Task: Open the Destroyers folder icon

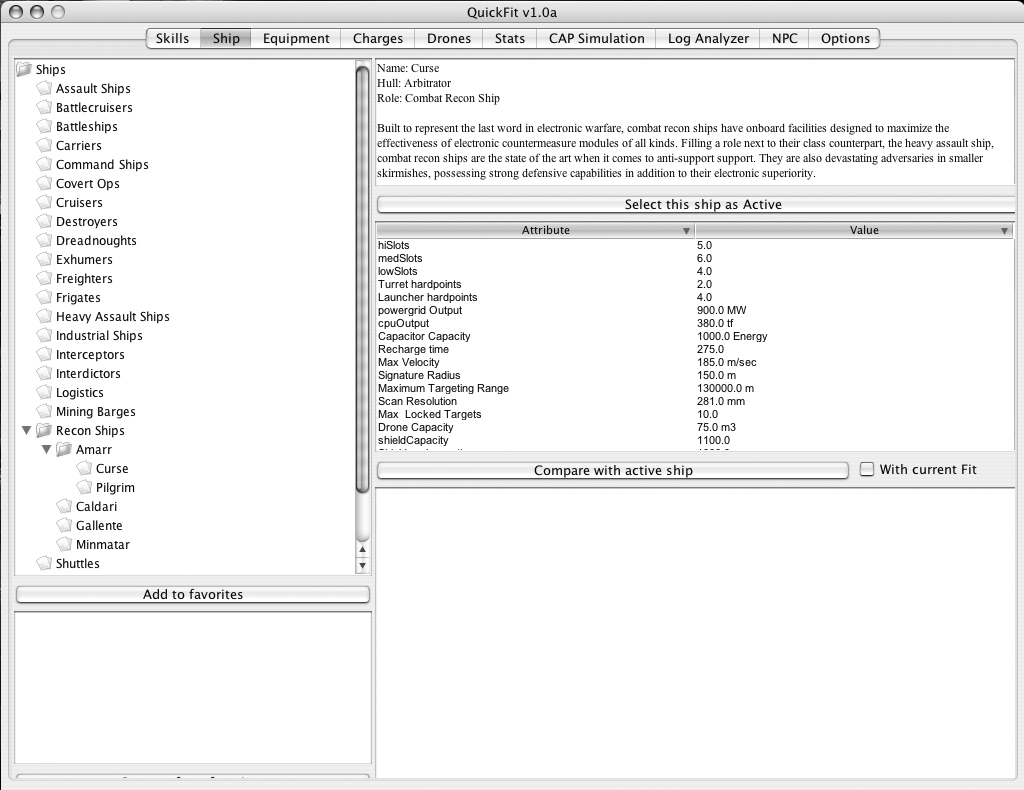Action: 44,221
